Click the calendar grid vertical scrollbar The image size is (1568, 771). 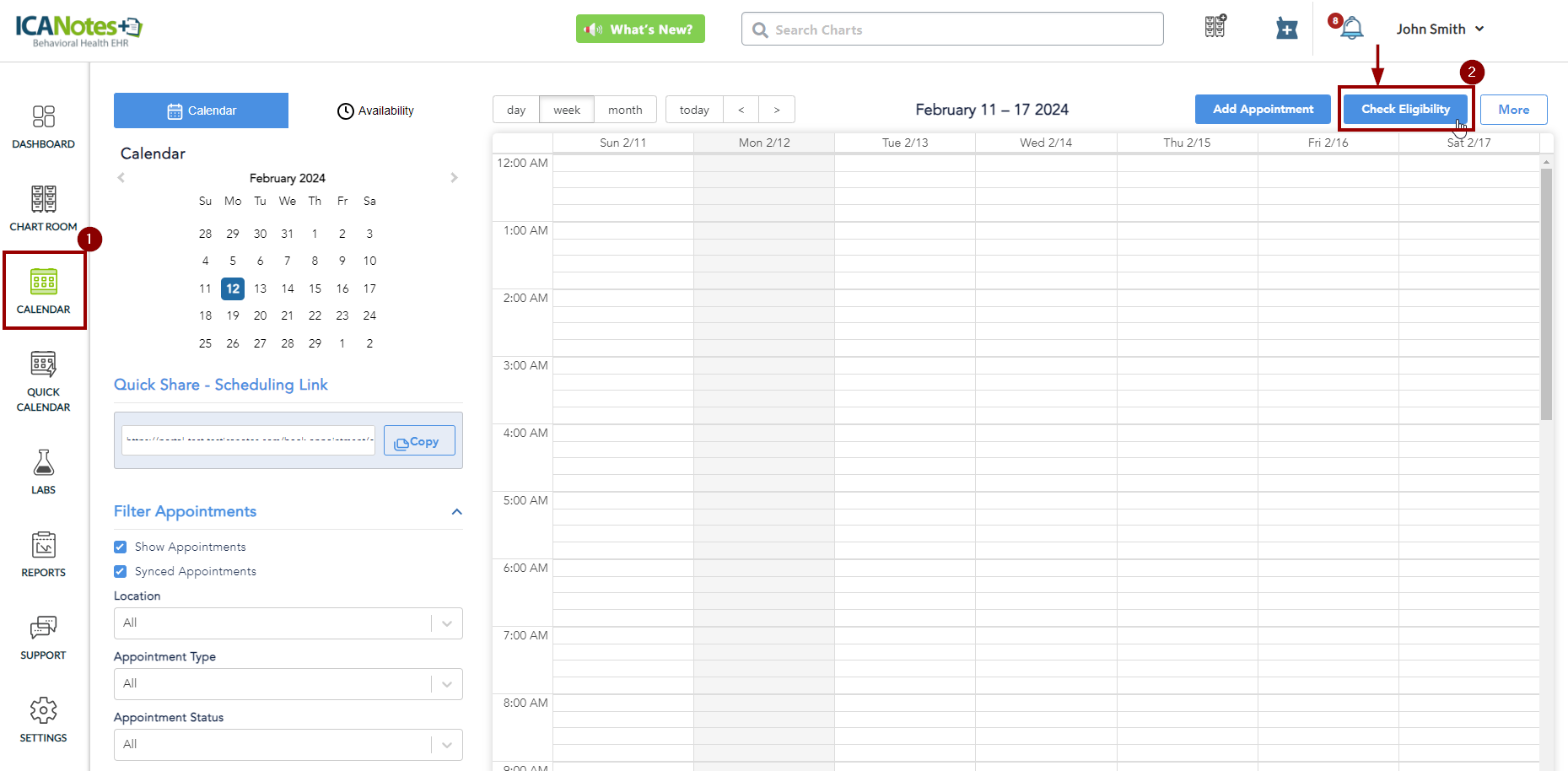[x=1545, y=294]
